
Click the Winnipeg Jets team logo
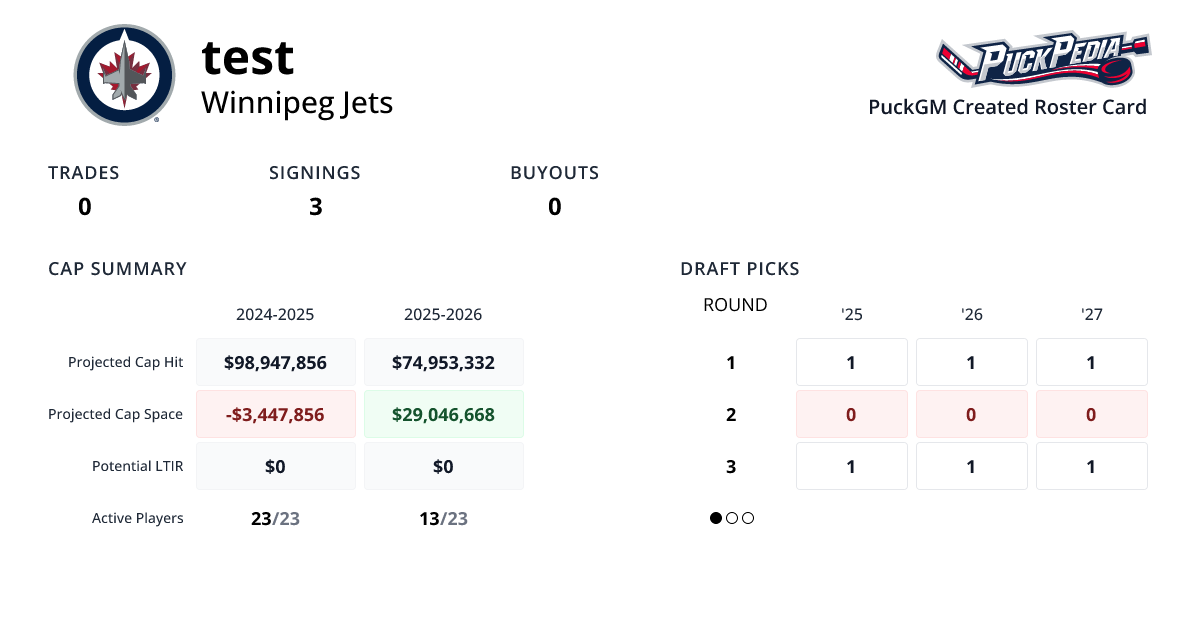(x=124, y=75)
